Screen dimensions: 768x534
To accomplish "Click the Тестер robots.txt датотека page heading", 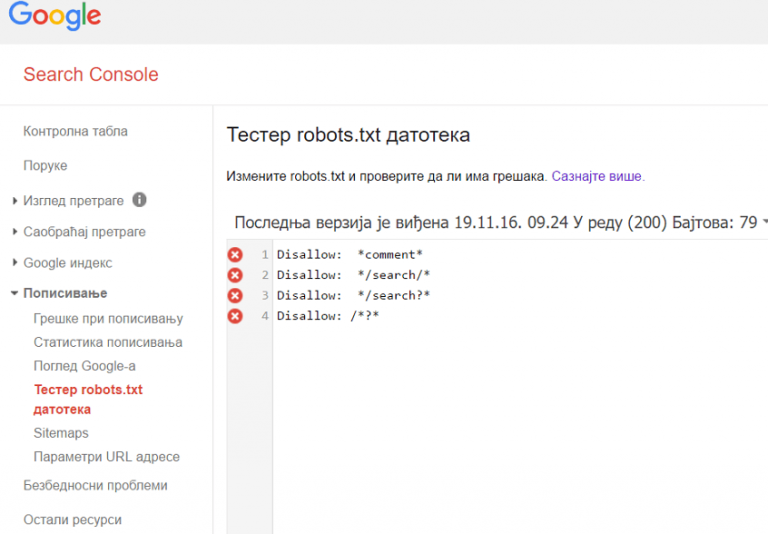I will point(348,135).
